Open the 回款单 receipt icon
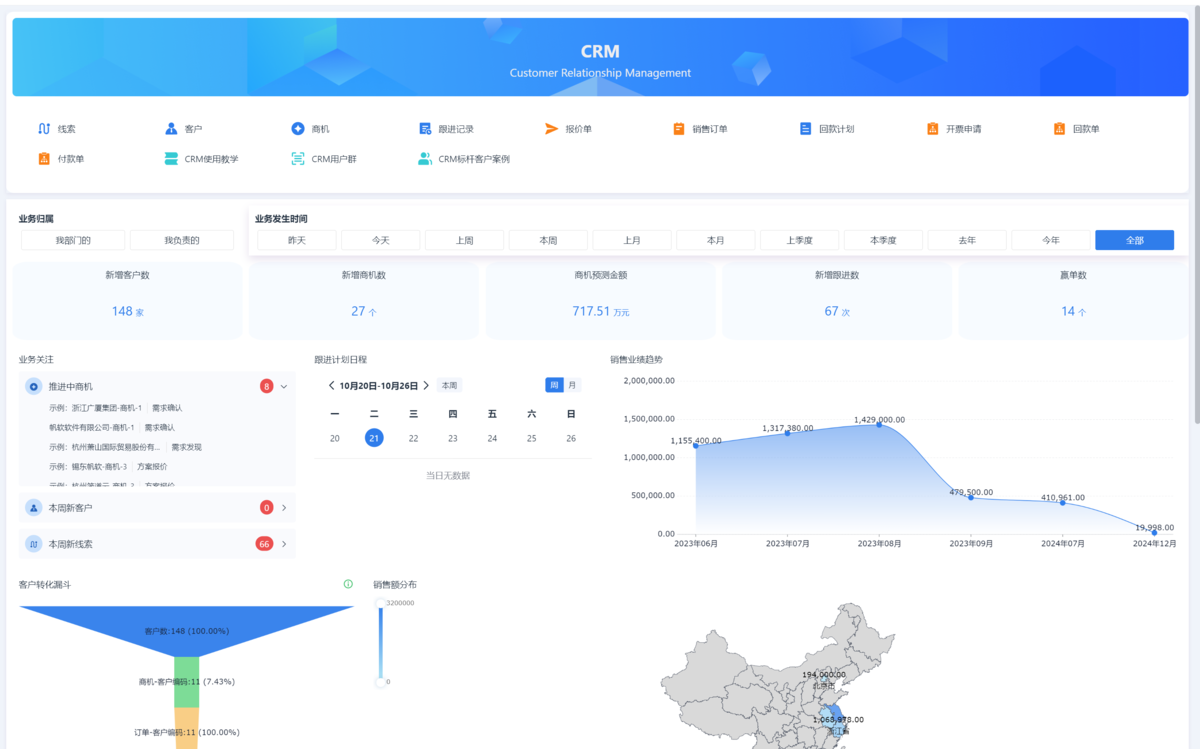 1060,129
